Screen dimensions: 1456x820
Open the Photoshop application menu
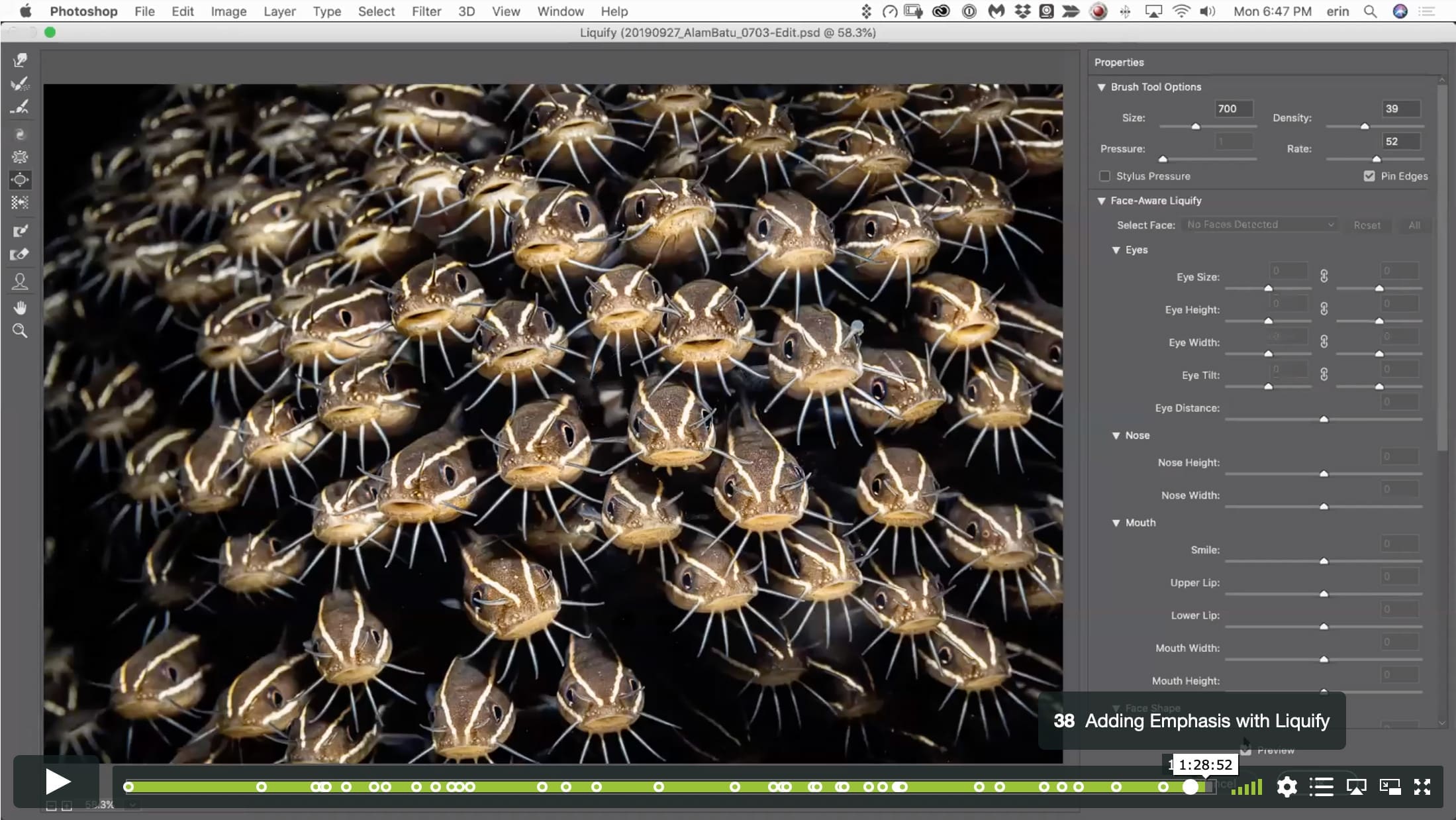click(83, 11)
